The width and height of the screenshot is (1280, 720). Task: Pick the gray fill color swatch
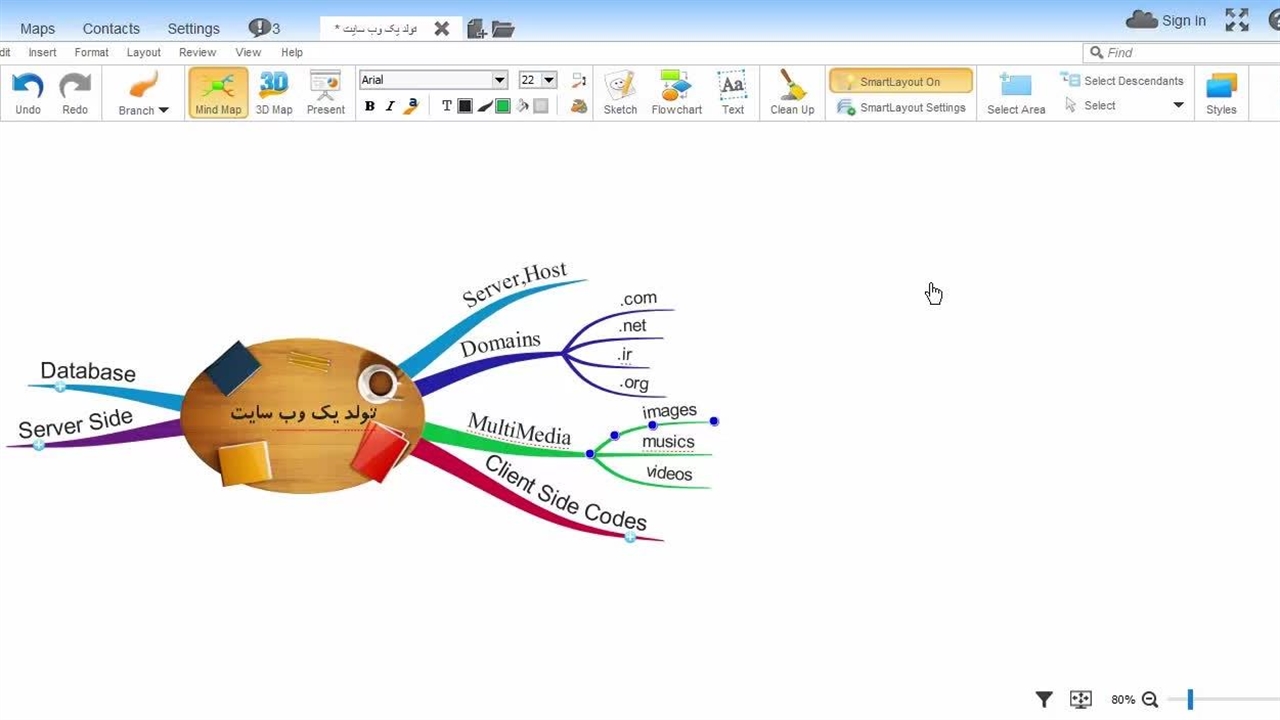click(x=541, y=106)
